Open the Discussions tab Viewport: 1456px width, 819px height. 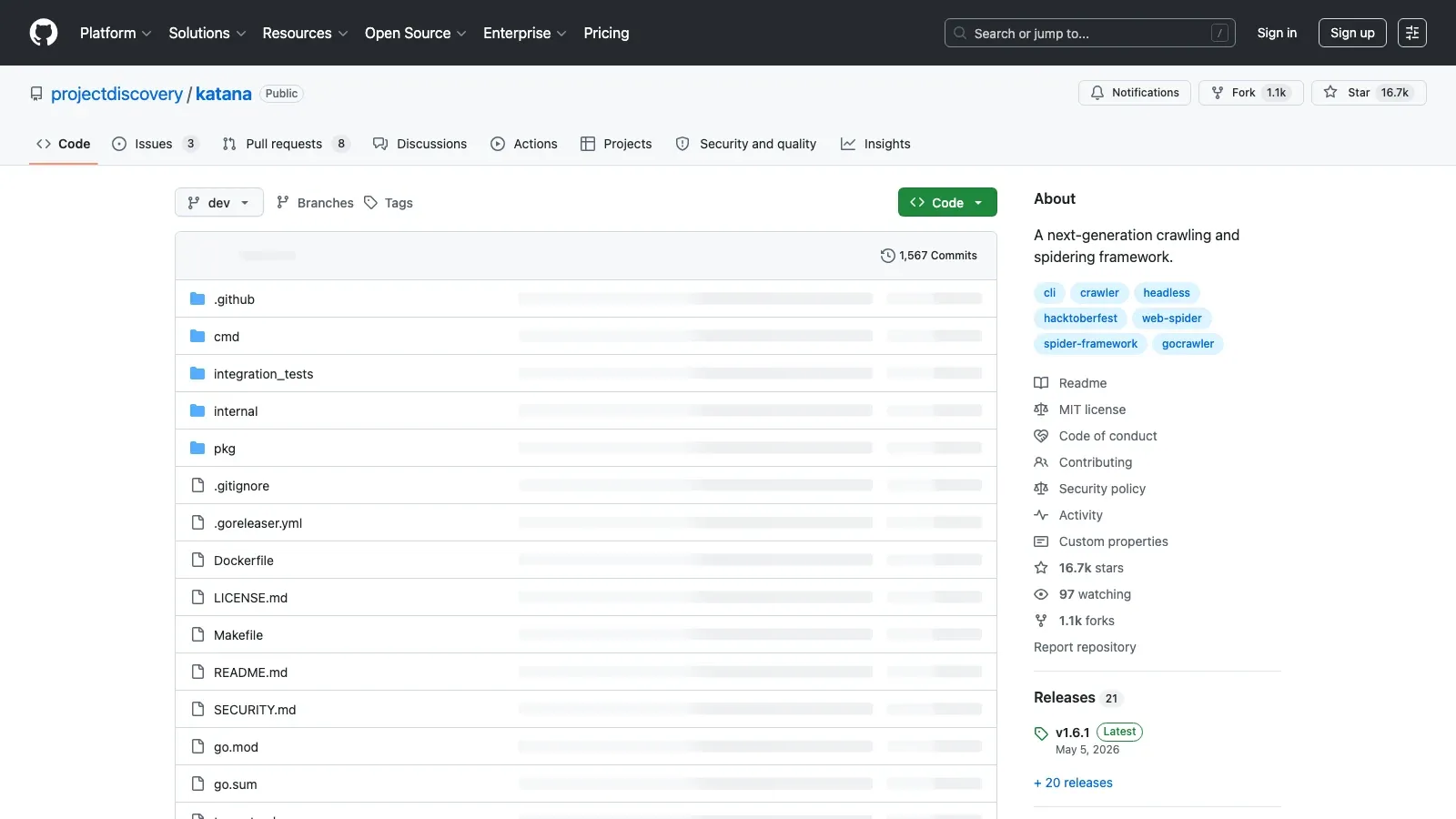pyautogui.click(x=420, y=144)
